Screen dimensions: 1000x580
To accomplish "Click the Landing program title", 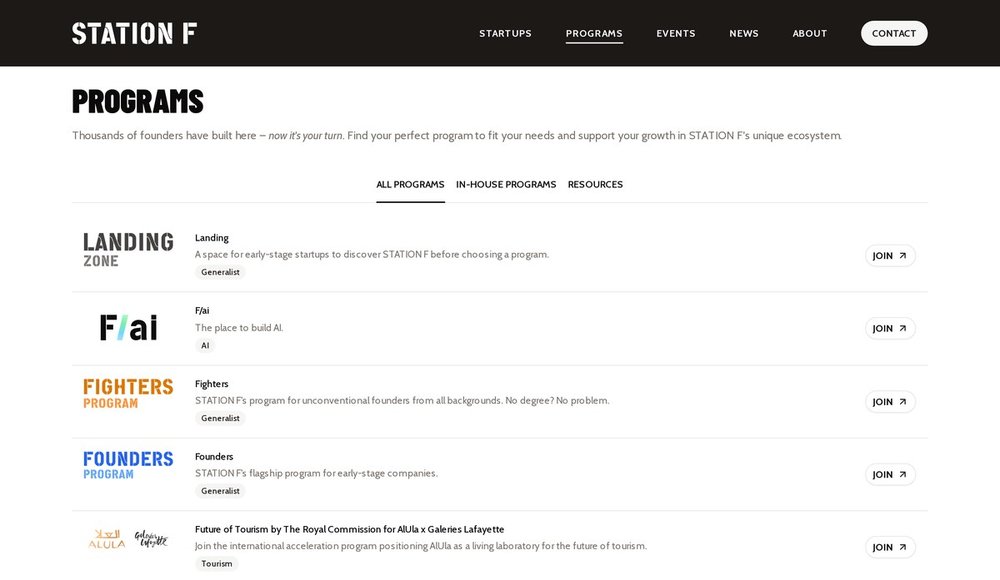I will coord(212,238).
